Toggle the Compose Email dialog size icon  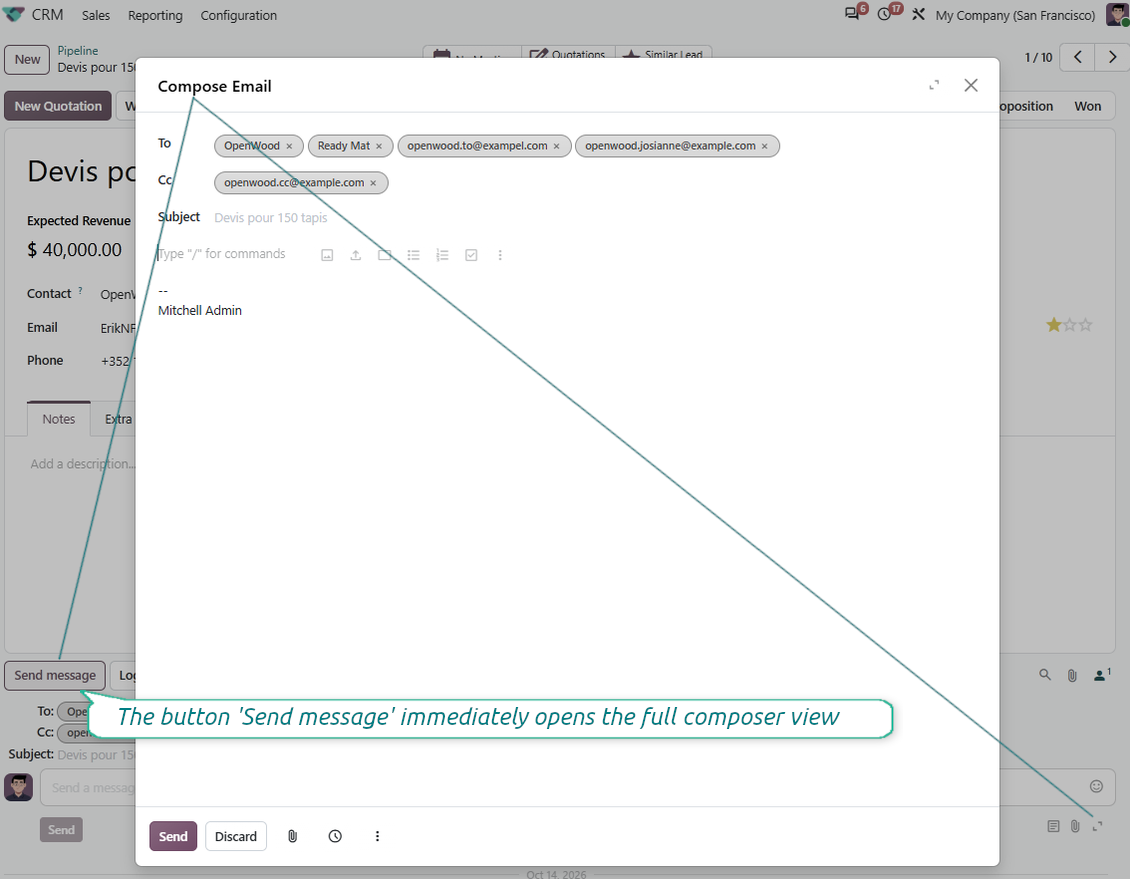click(934, 86)
